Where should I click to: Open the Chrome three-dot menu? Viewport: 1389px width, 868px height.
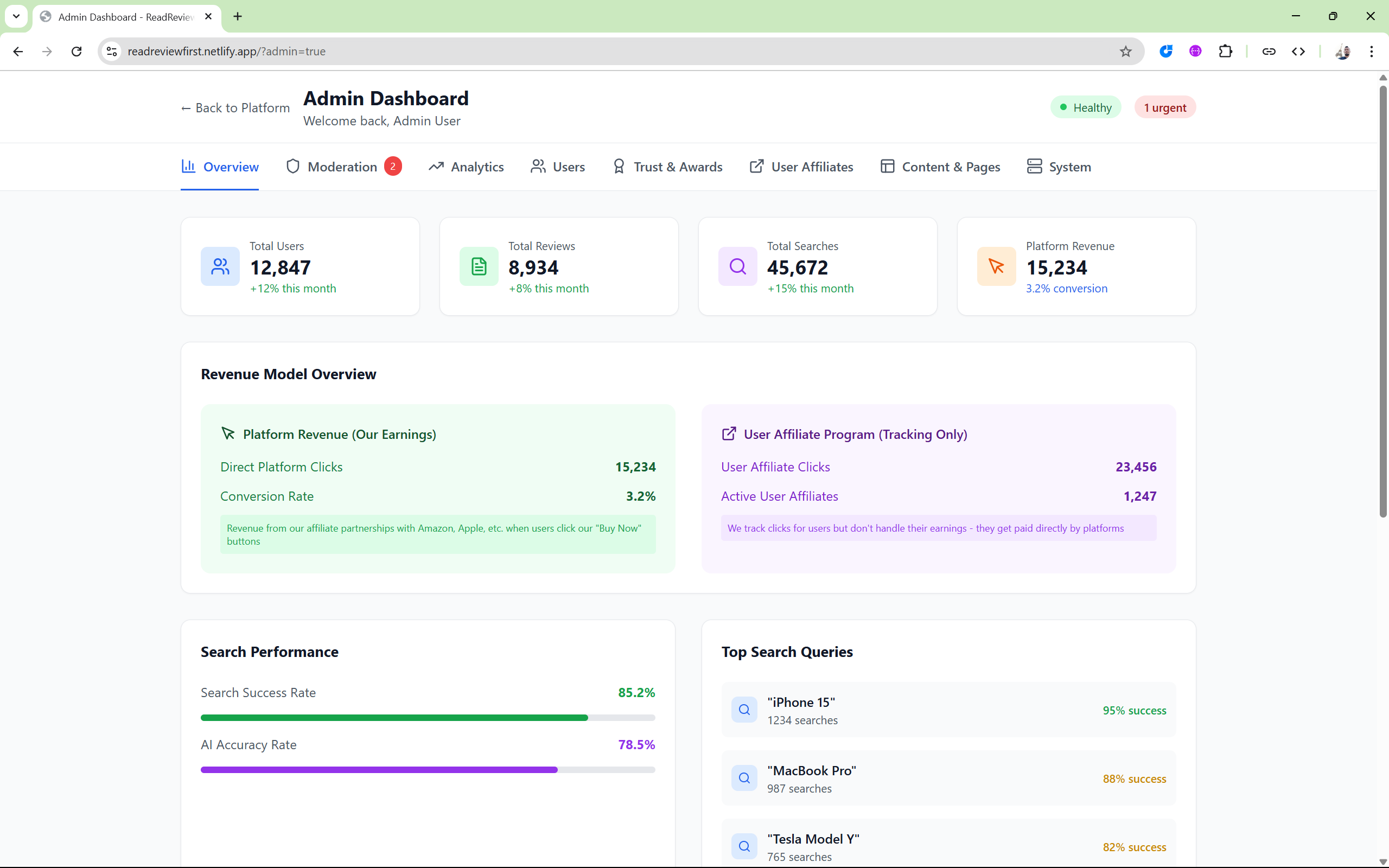1371,52
